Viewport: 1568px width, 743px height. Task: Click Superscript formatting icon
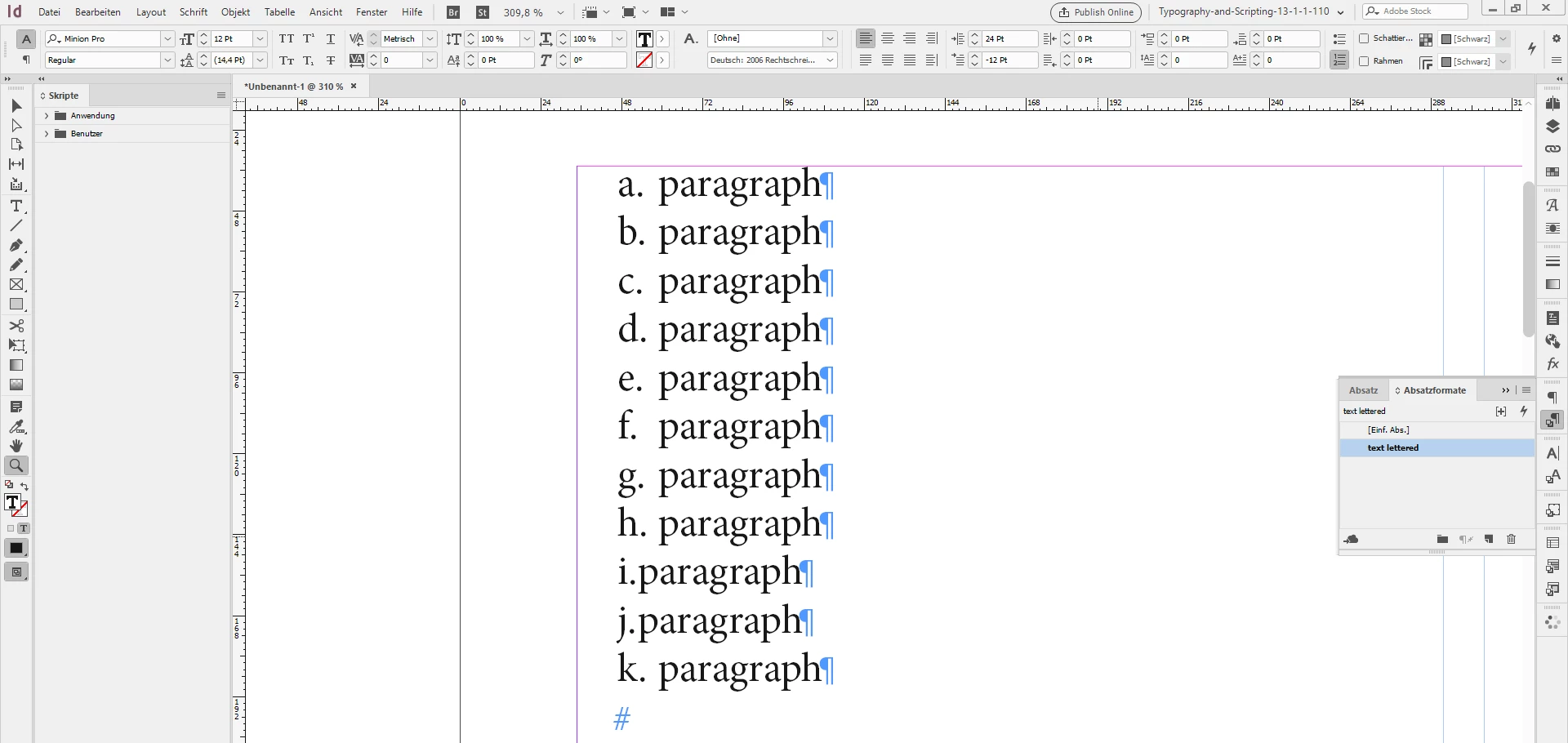tap(309, 38)
